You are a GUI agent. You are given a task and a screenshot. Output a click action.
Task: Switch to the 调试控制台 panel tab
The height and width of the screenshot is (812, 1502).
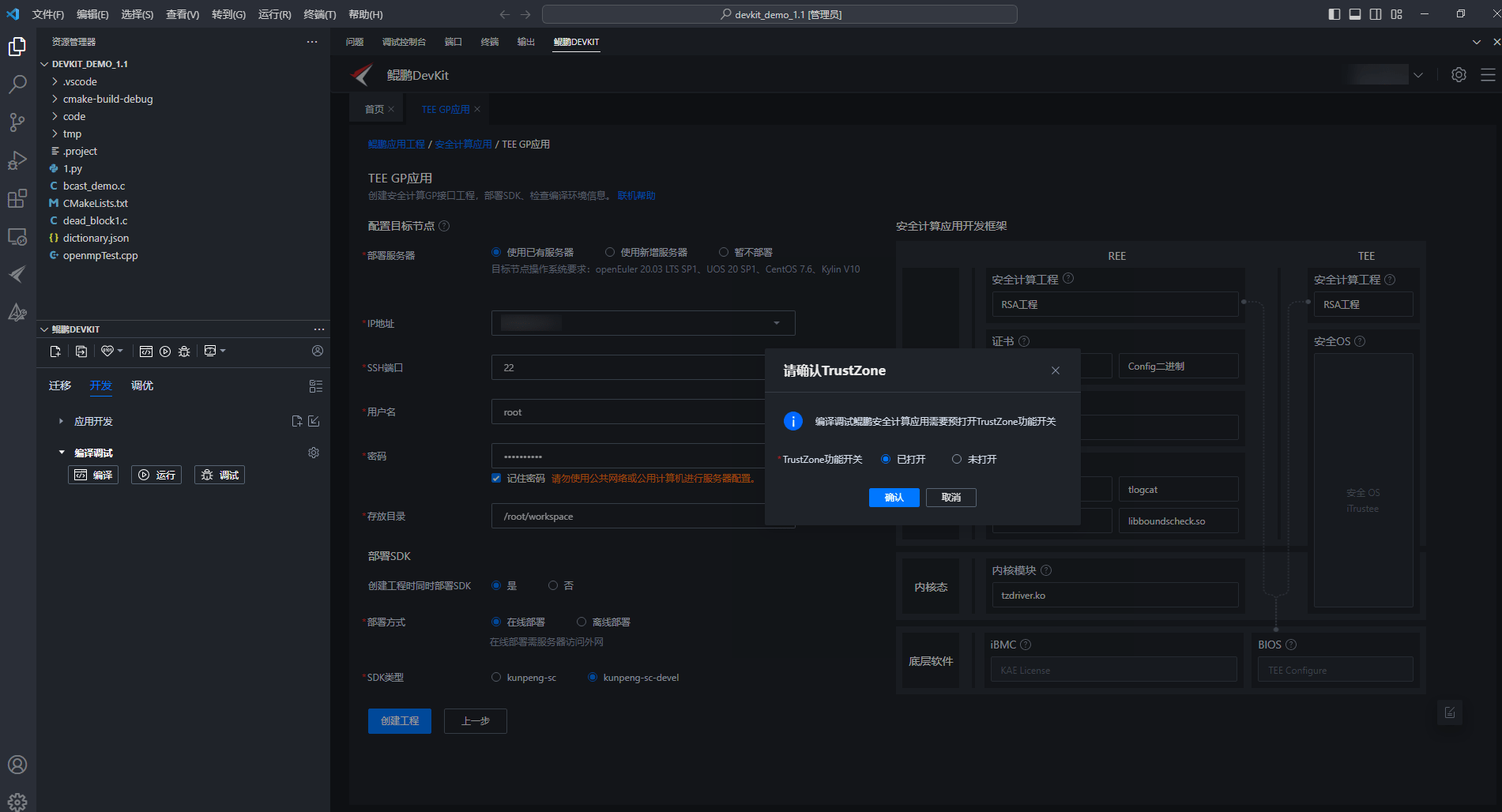(404, 42)
